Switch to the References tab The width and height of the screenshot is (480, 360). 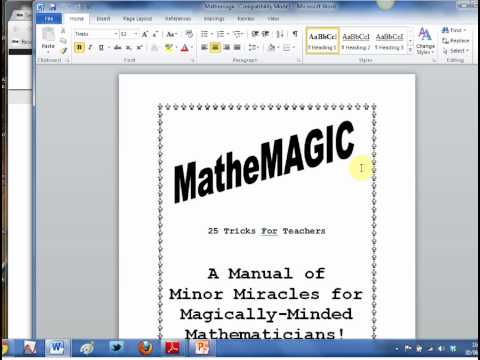tap(178, 19)
